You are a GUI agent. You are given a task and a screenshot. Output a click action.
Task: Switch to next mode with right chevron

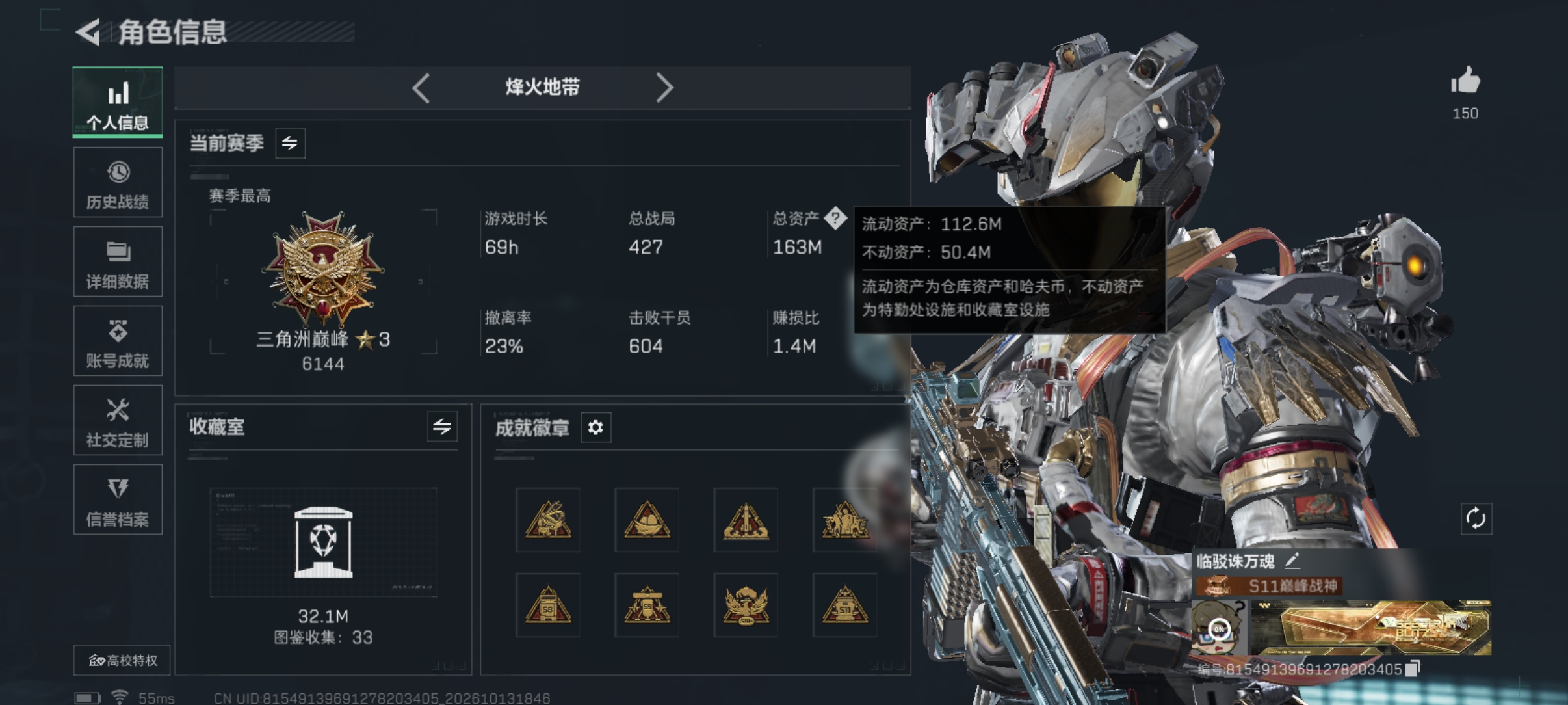point(664,88)
